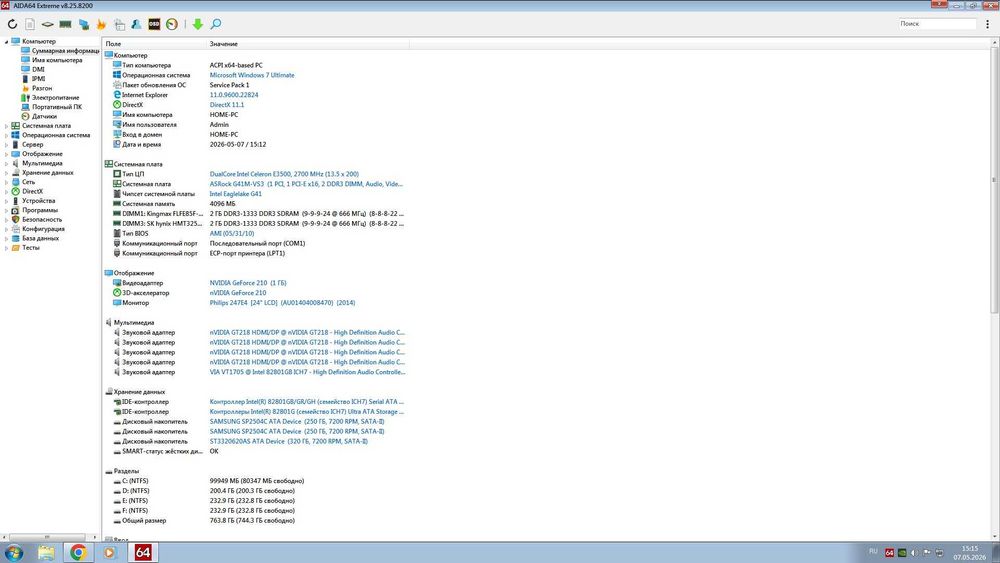Open the sensor gauge toolbar icon
The height and width of the screenshot is (563, 1000).
pyautogui.click(x=172, y=24)
